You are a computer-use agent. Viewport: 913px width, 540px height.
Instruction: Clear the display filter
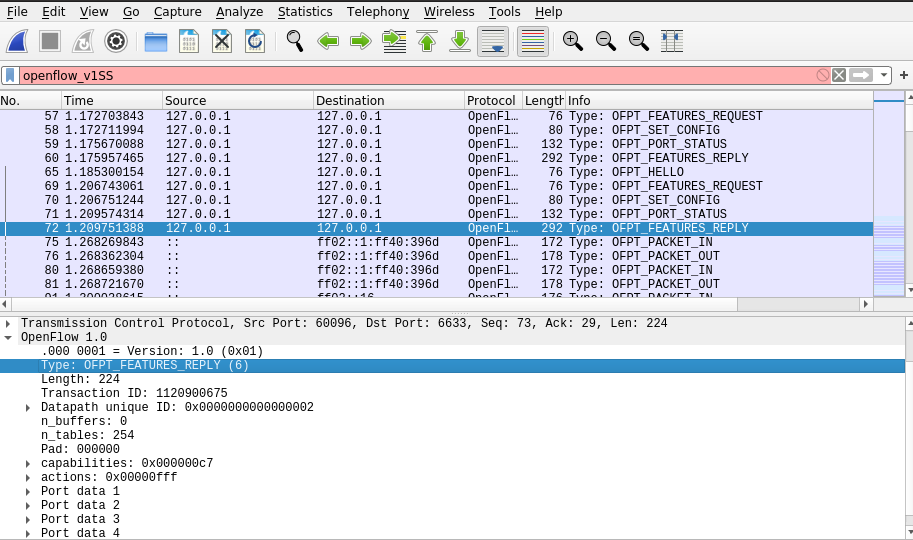click(838, 75)
